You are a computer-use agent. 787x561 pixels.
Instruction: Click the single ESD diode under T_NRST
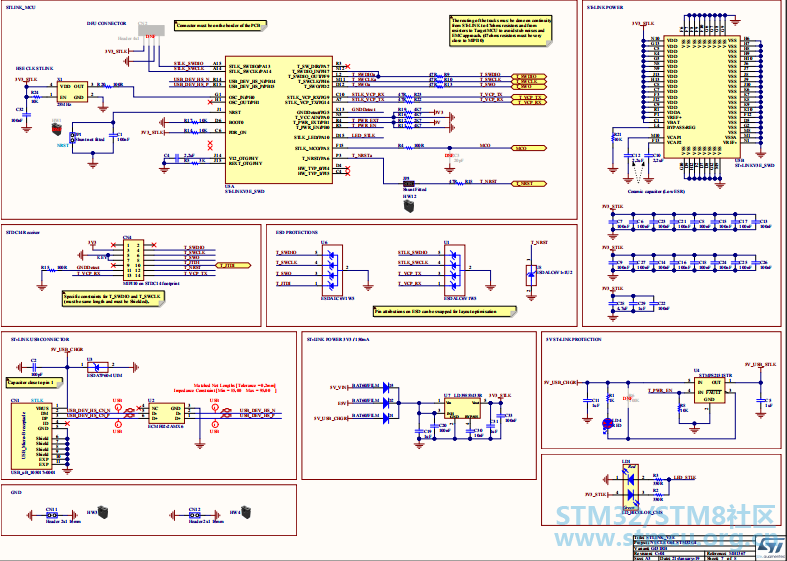531,275
